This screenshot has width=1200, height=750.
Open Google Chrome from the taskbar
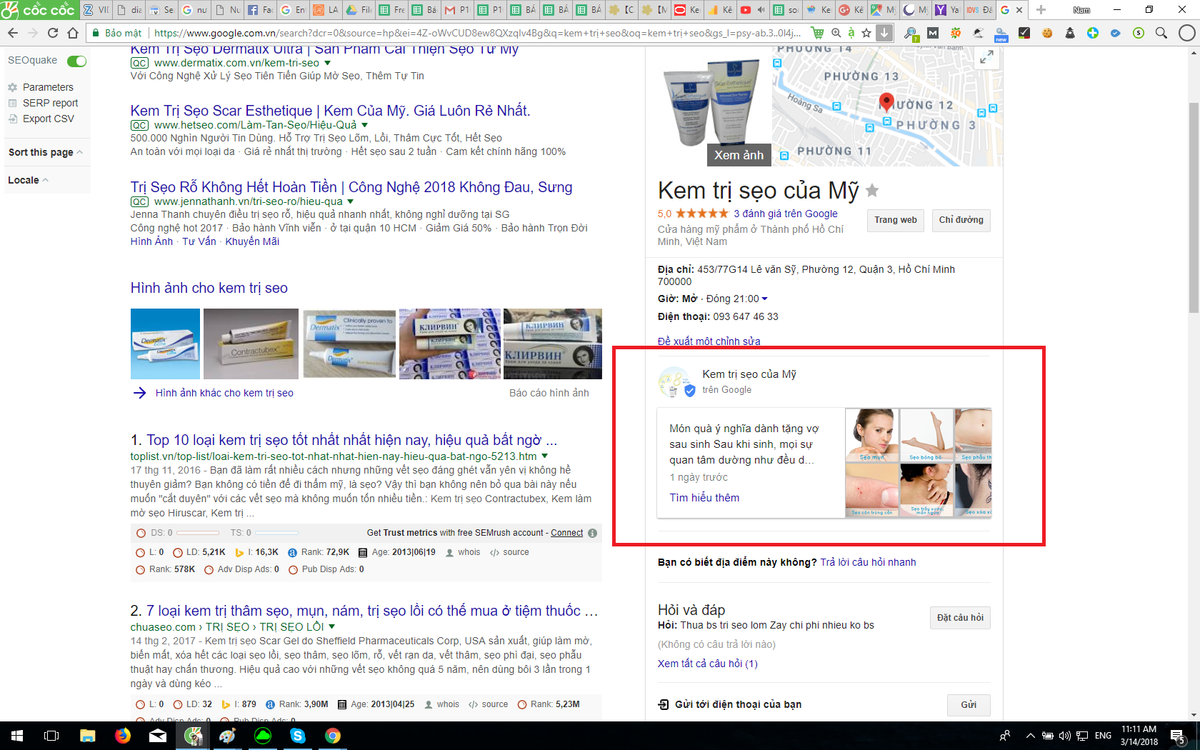tap(333, 736)
